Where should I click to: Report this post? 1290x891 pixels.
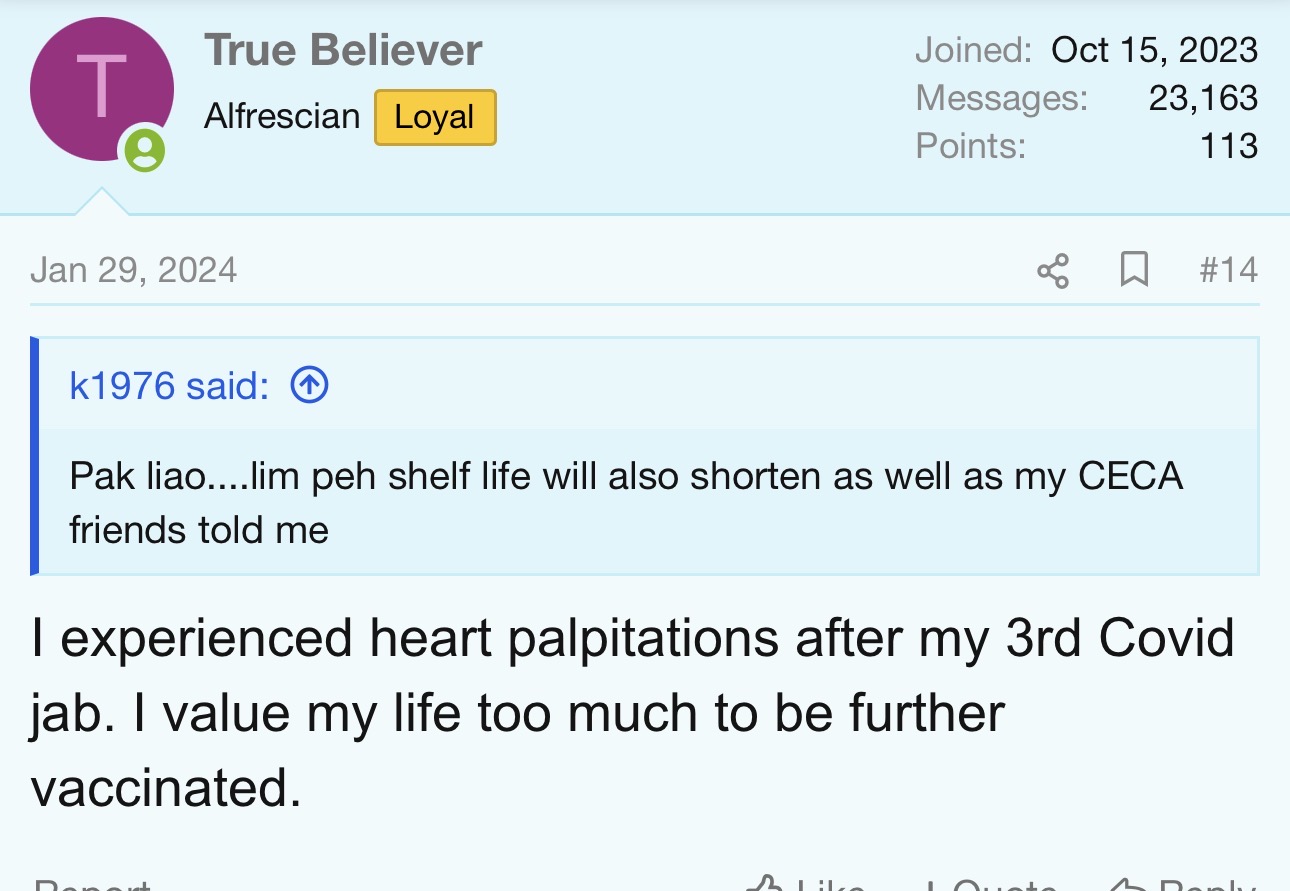pos(90,885)
